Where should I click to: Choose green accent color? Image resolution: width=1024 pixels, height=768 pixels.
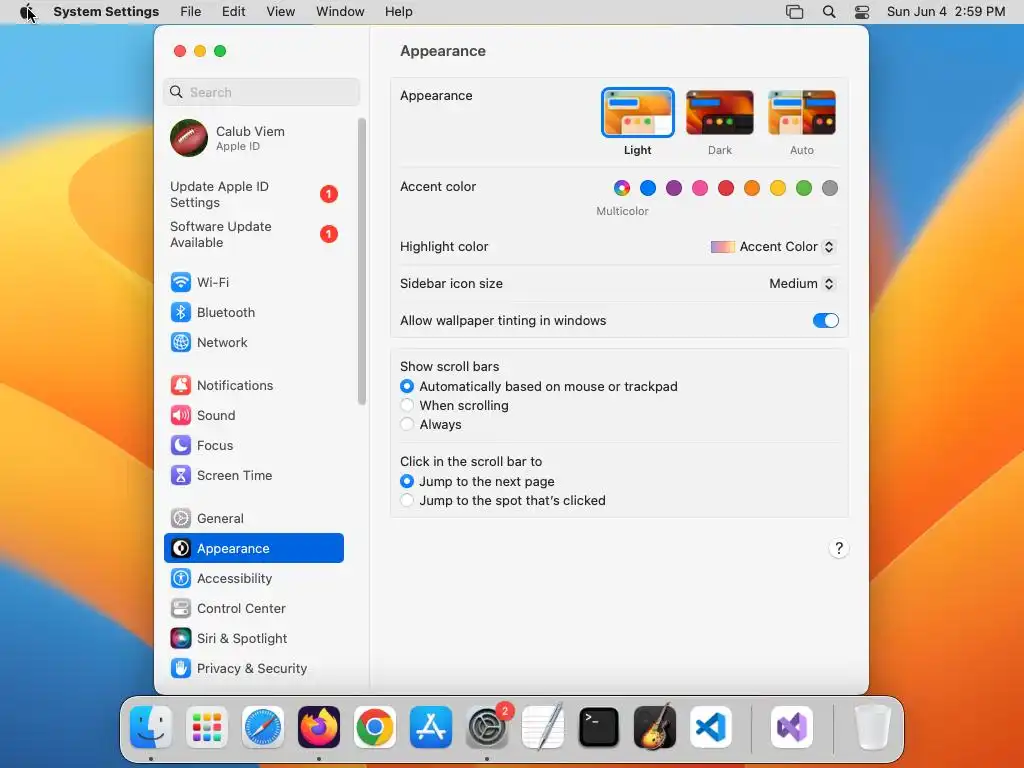click(x=804, y=188)
